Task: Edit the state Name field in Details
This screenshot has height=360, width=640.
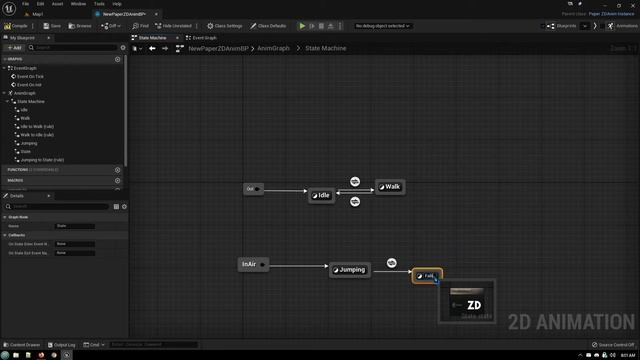Action: point(75,226)
